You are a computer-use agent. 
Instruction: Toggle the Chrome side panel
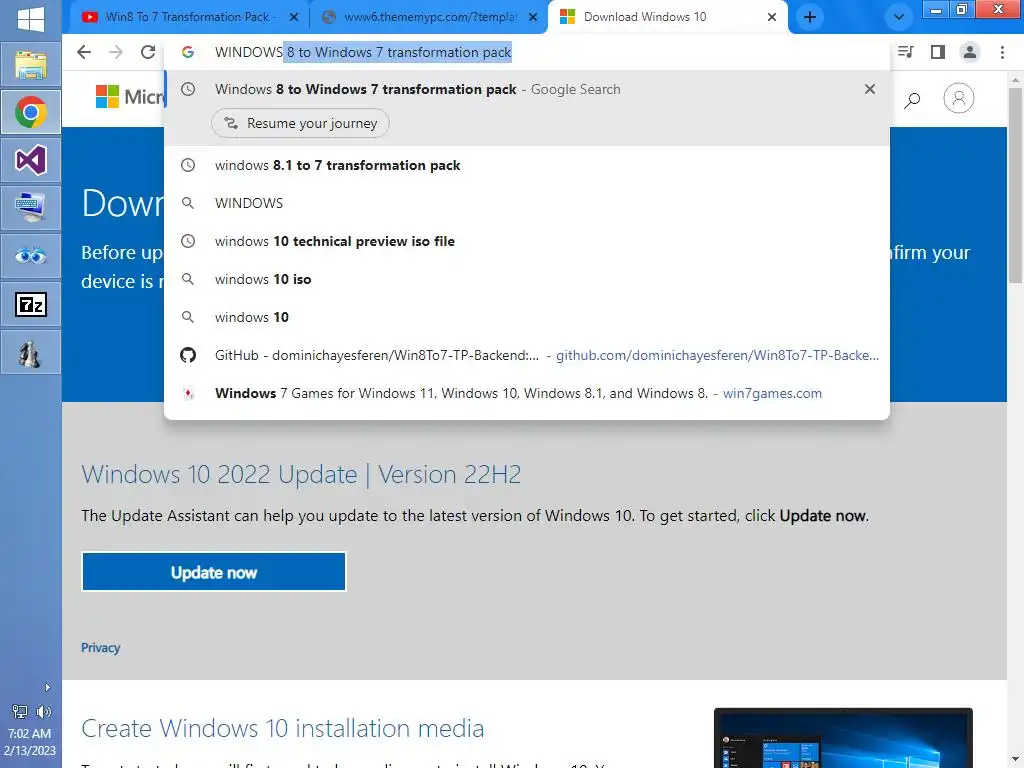tap(938, 52)
